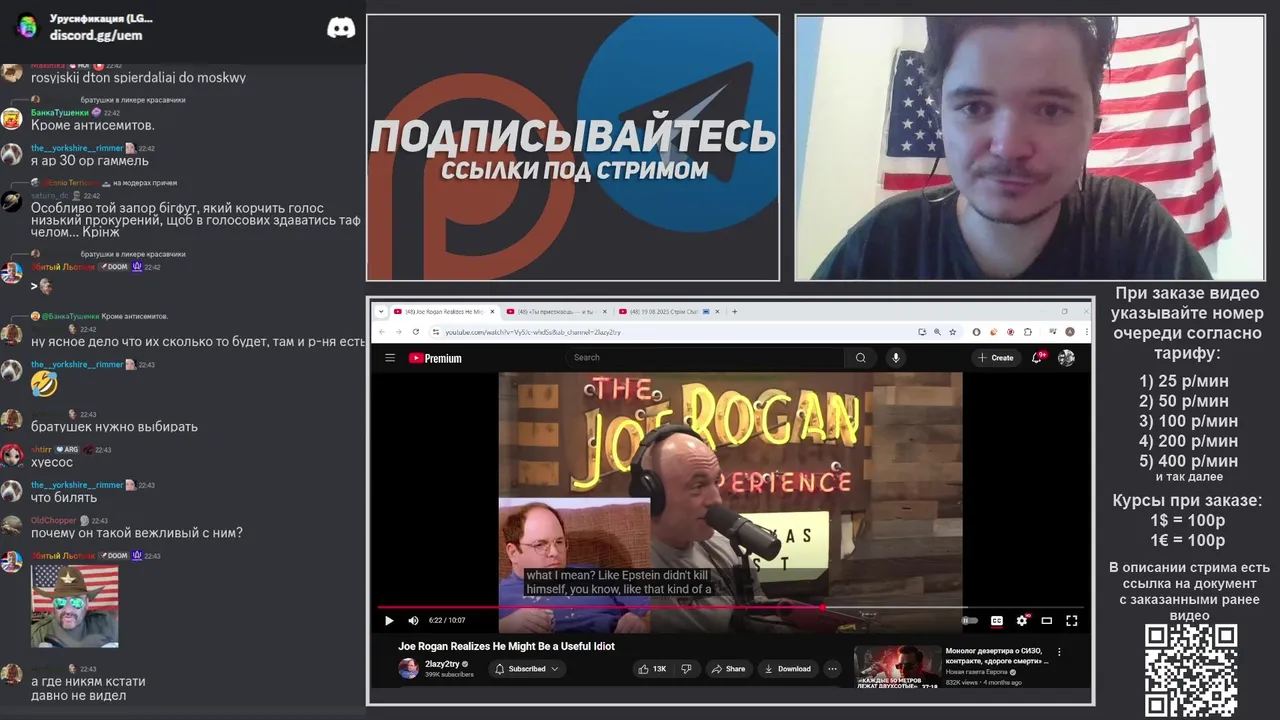The width and height of the screenshot is (1280, 720).
Task: Open the 2lazy2try channel name link
Action: pyautogui.click(x=442, y=664)
